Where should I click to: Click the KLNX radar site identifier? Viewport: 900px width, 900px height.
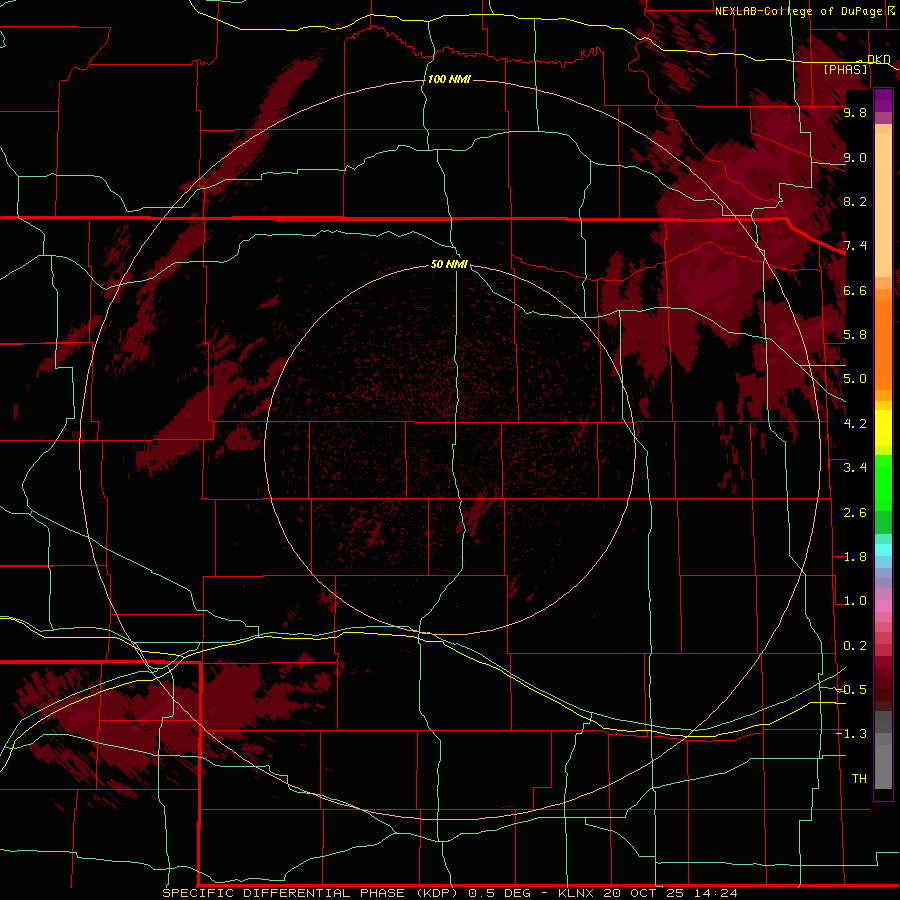click(577, 893)
